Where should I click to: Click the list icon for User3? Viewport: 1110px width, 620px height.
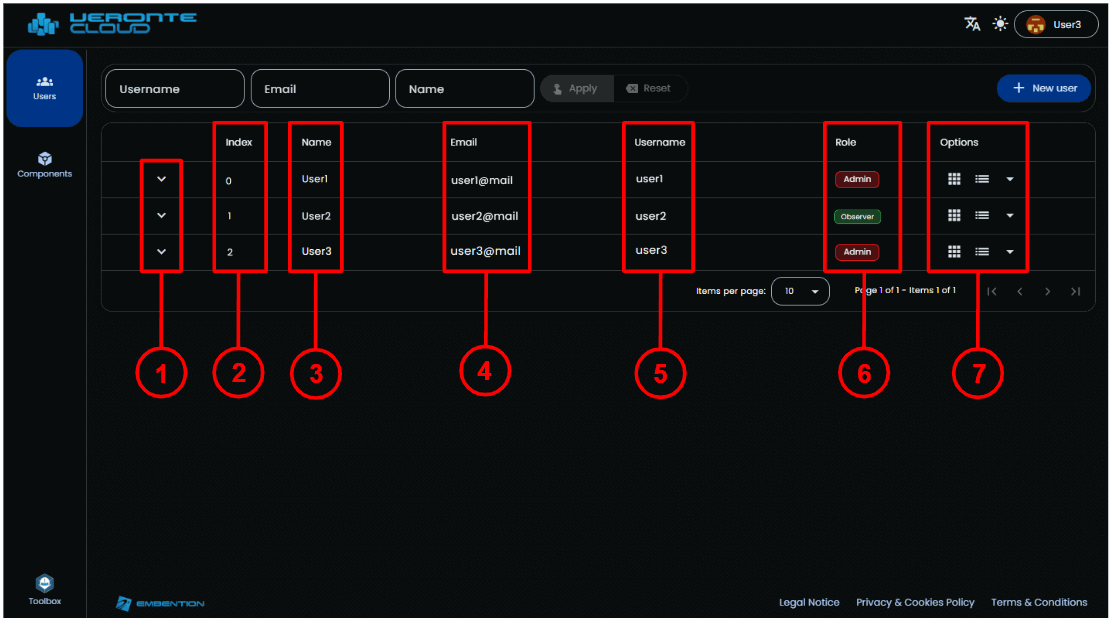click(x=982, y=252)
